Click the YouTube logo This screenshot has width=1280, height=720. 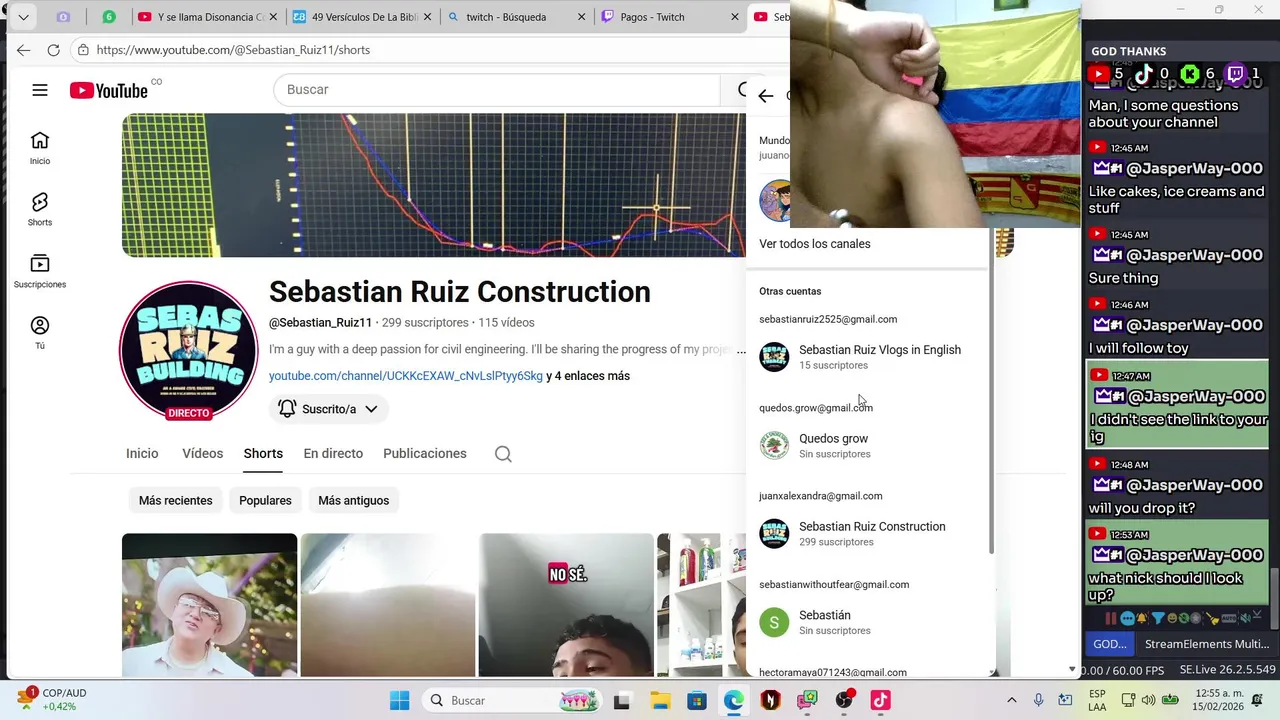[109, 90]
